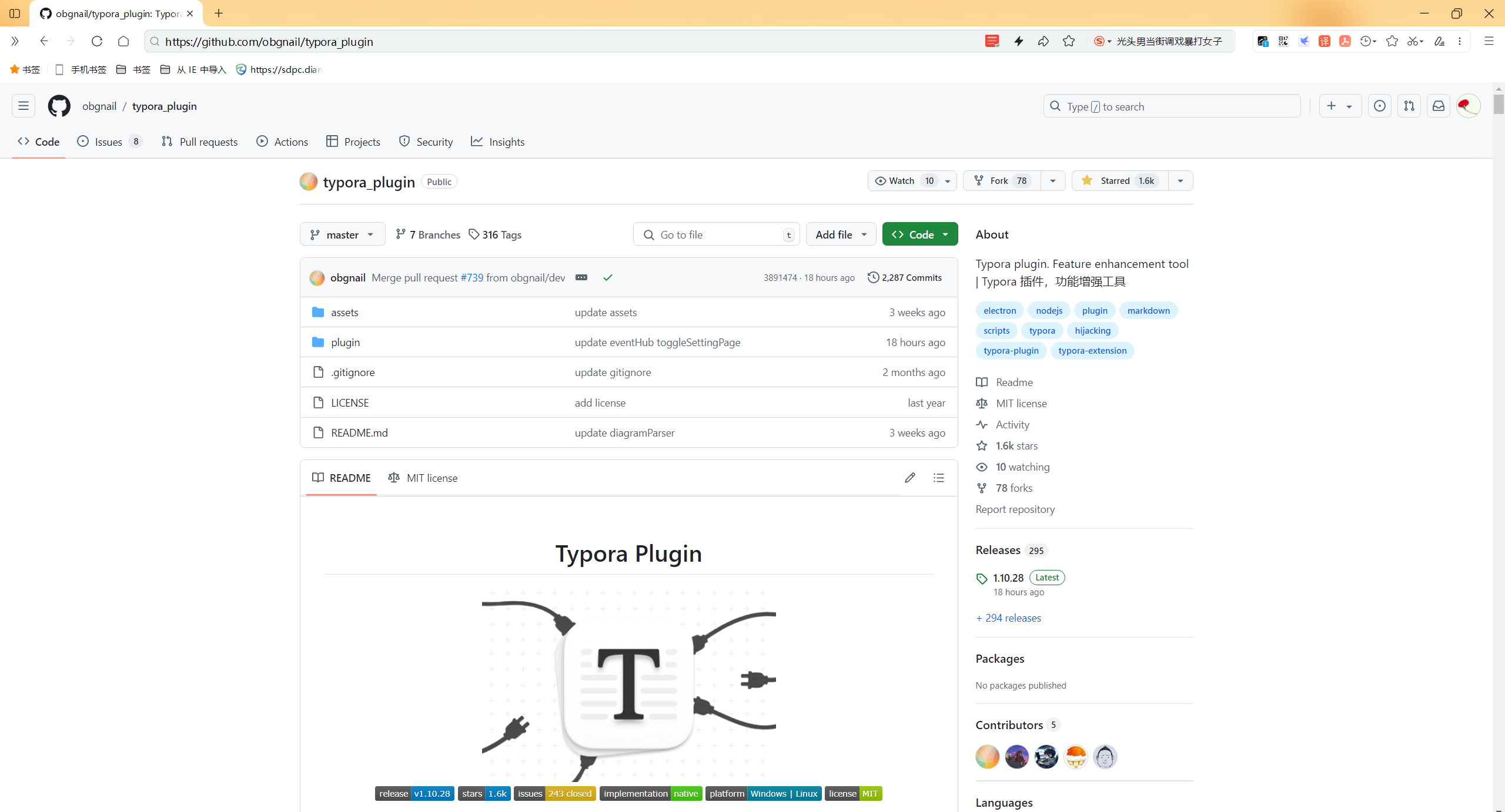Open the green Code dropdown
The height and width of the screenshot is (812, 1505).
coord(920,234)
